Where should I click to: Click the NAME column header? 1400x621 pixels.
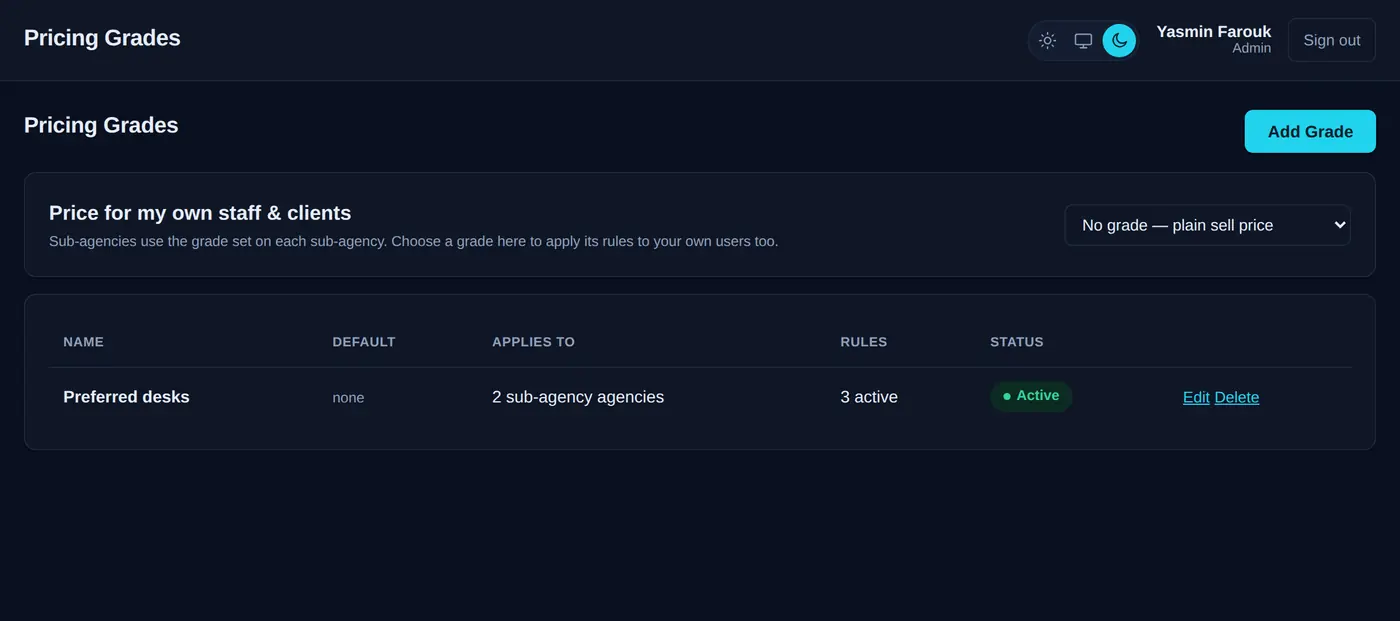click(83, 342)
